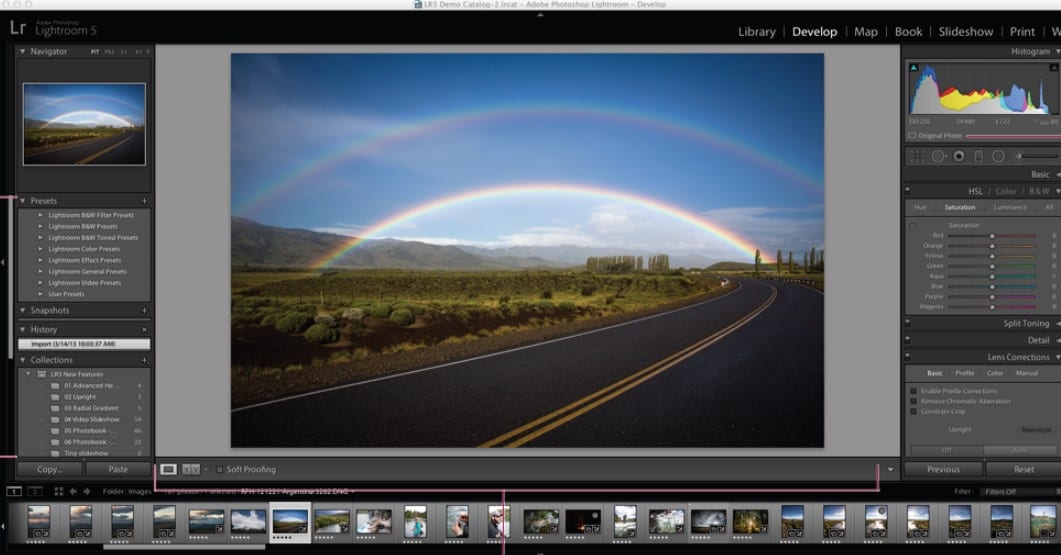
Task: Hide the left panel group arrow
Action: tap(3, 262)
